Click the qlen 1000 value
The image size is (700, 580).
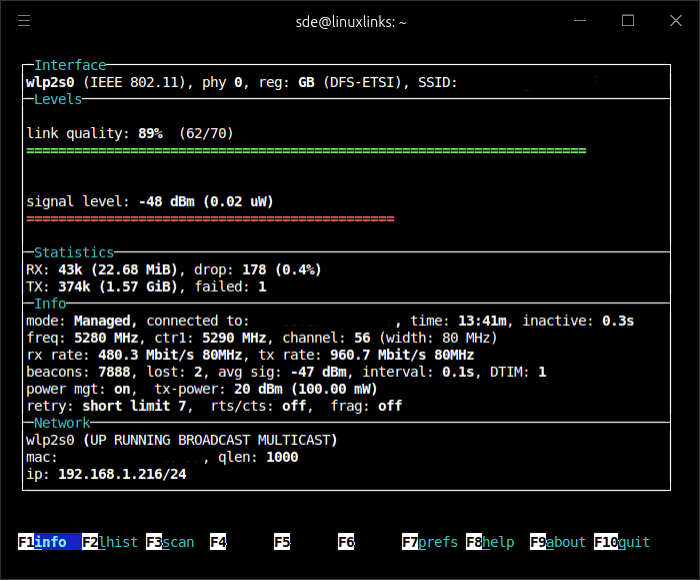point(282,457)
